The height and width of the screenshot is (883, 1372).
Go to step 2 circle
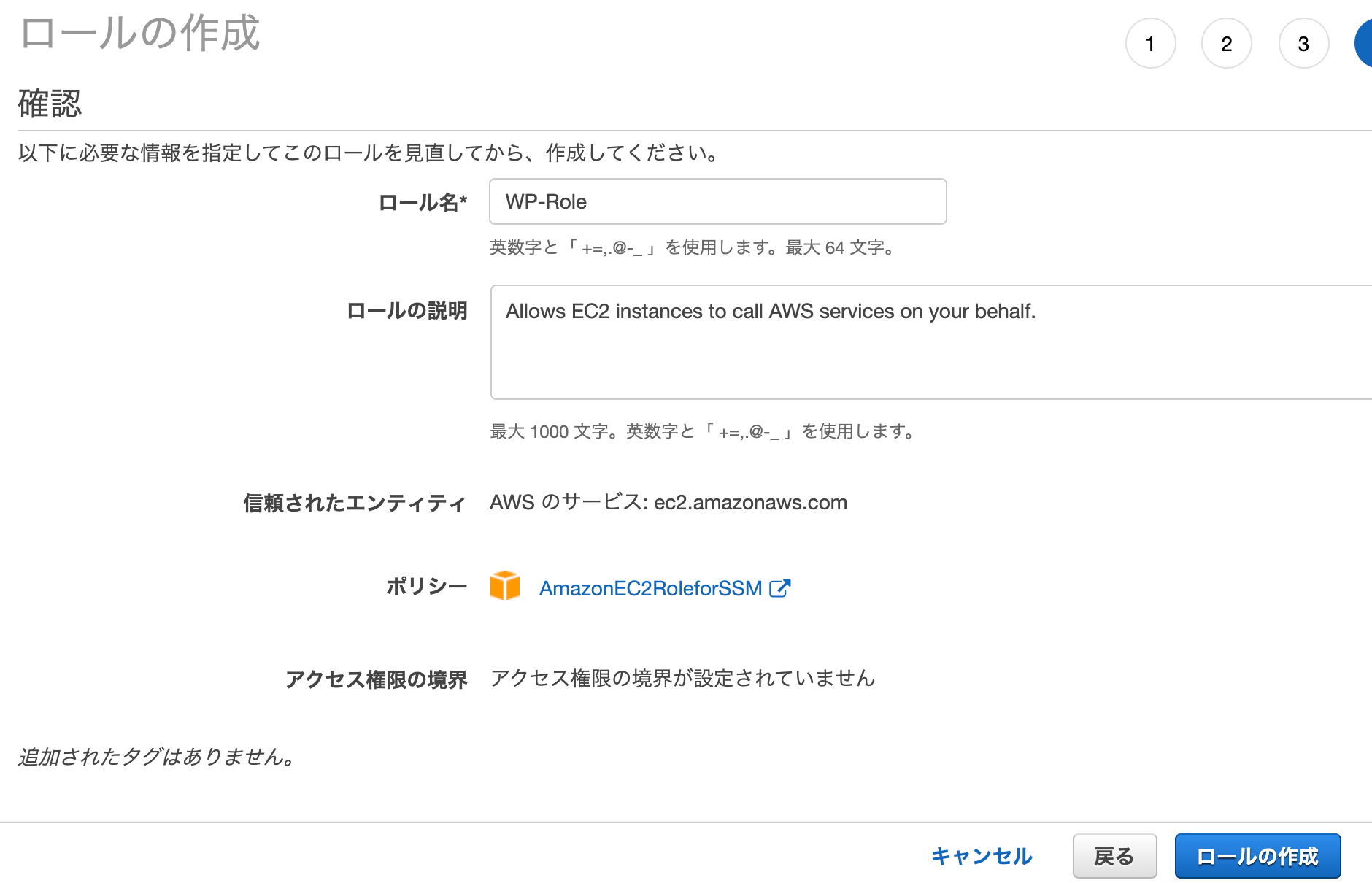click(x=1227, y=44)
